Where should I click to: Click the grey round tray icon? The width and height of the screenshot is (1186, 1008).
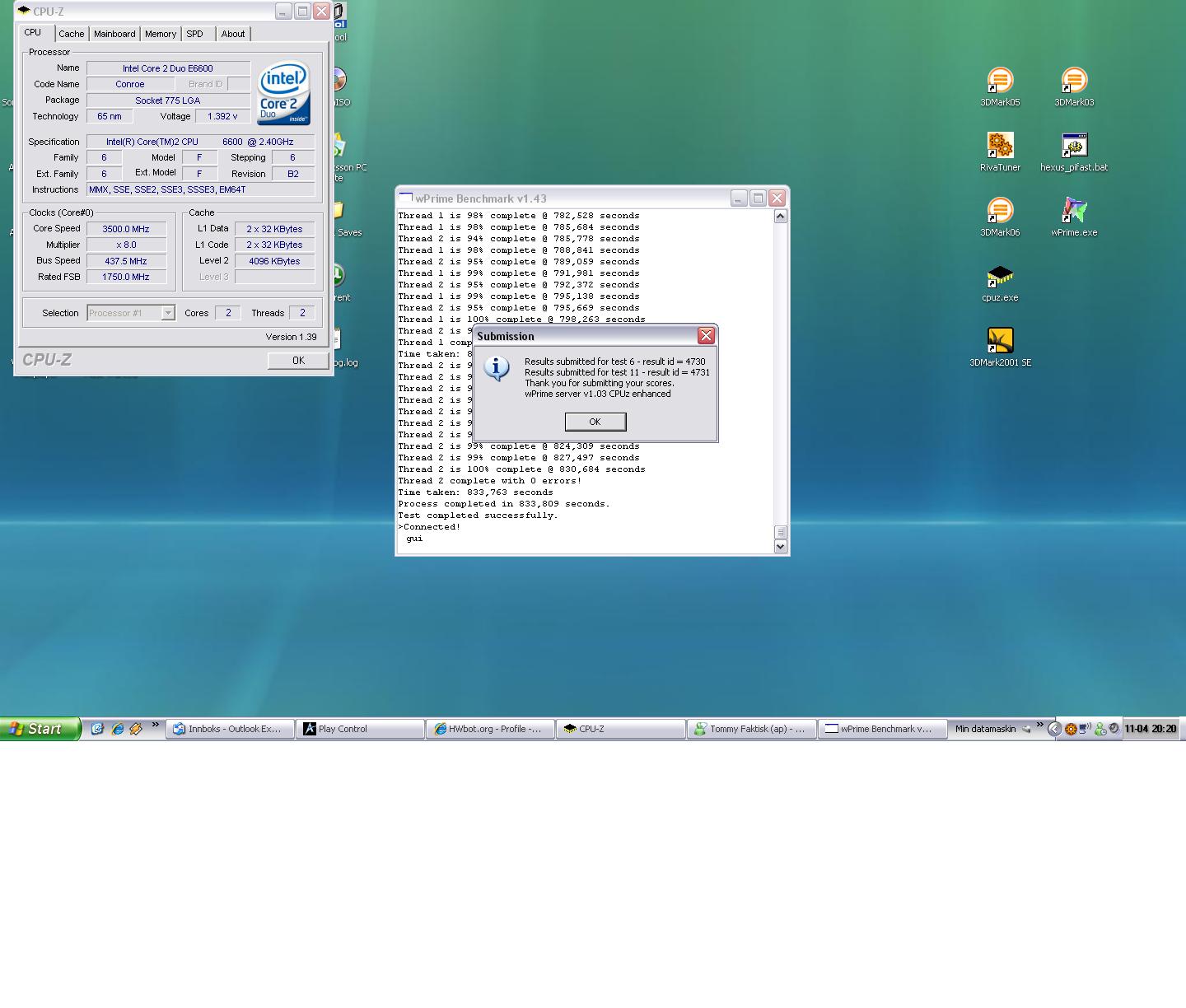point(1114,729)
